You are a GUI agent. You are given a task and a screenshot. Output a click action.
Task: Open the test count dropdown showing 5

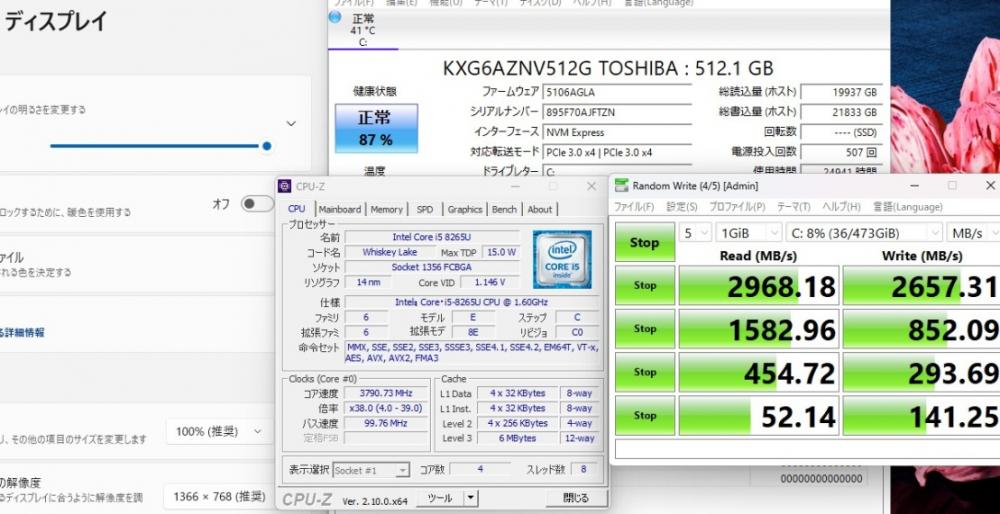click(695, 233)
